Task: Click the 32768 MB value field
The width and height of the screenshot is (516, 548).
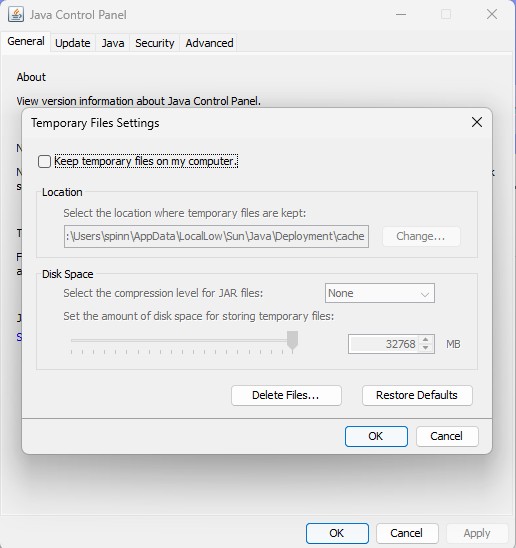Action: tap(385, 344)
